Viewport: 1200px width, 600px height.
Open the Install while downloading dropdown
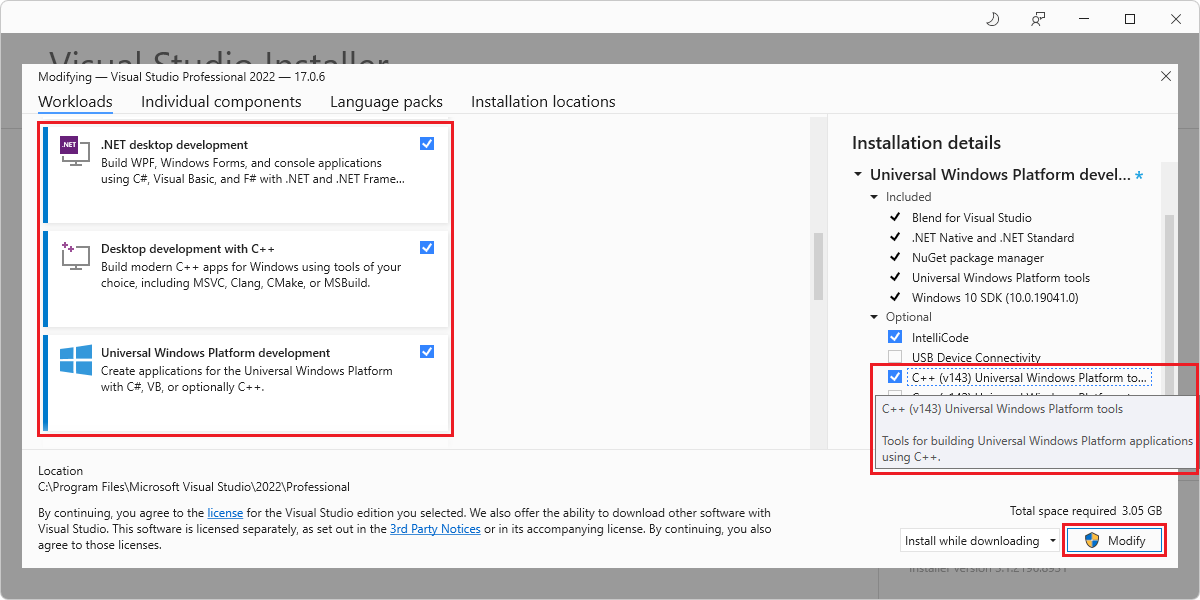tap(1051, 540)
